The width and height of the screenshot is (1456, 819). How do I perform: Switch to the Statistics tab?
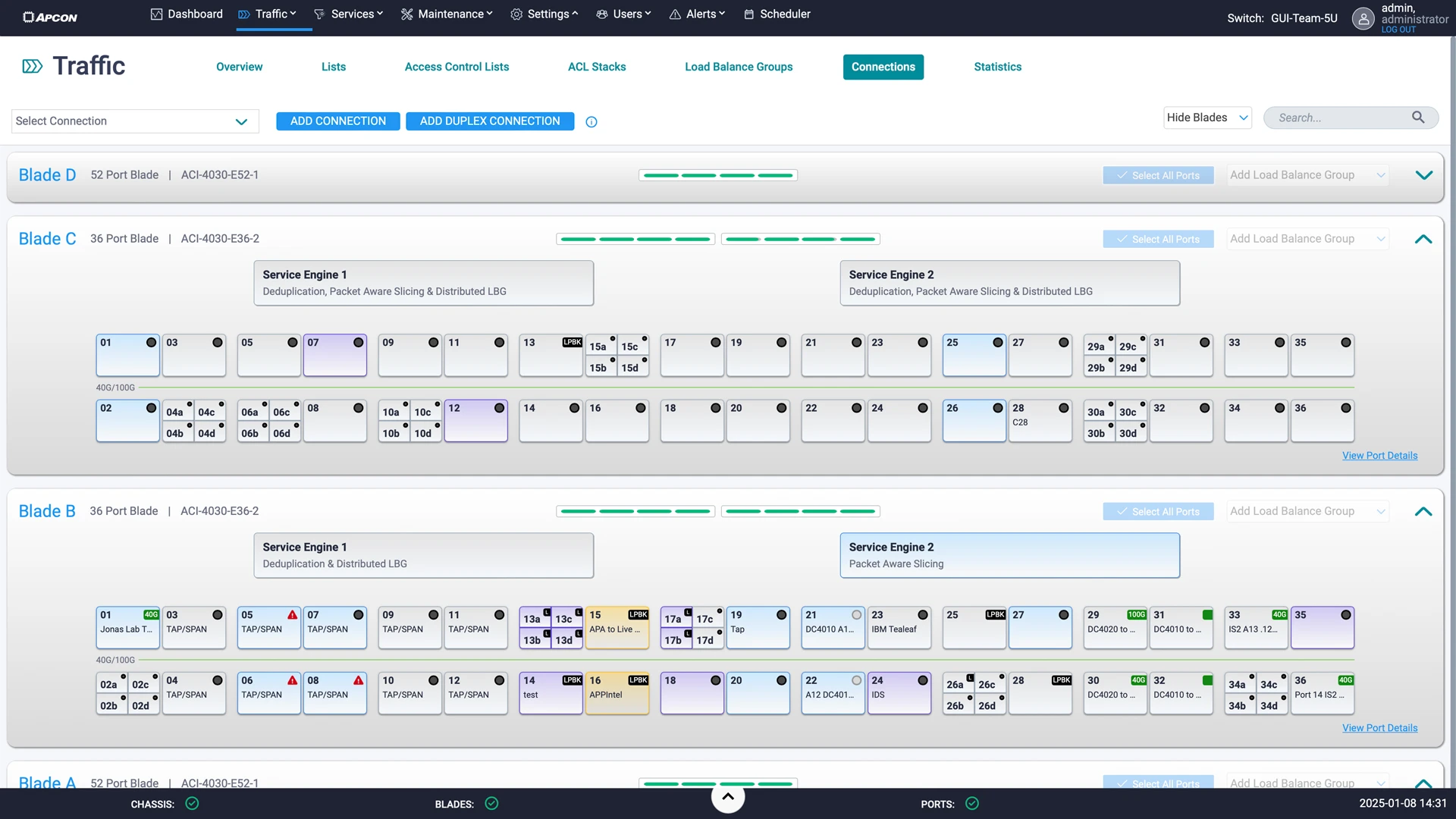coord(997,67)
